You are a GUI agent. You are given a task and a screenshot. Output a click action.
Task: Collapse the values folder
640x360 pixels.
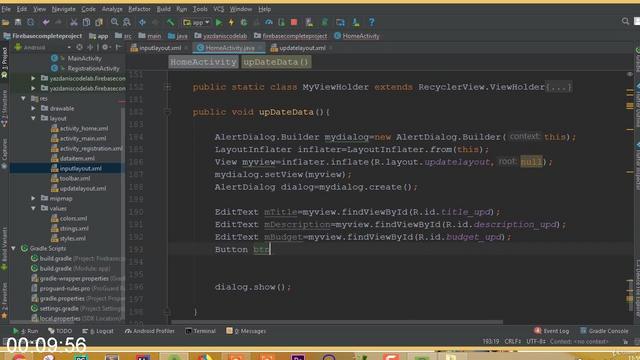tap(33, 208)
